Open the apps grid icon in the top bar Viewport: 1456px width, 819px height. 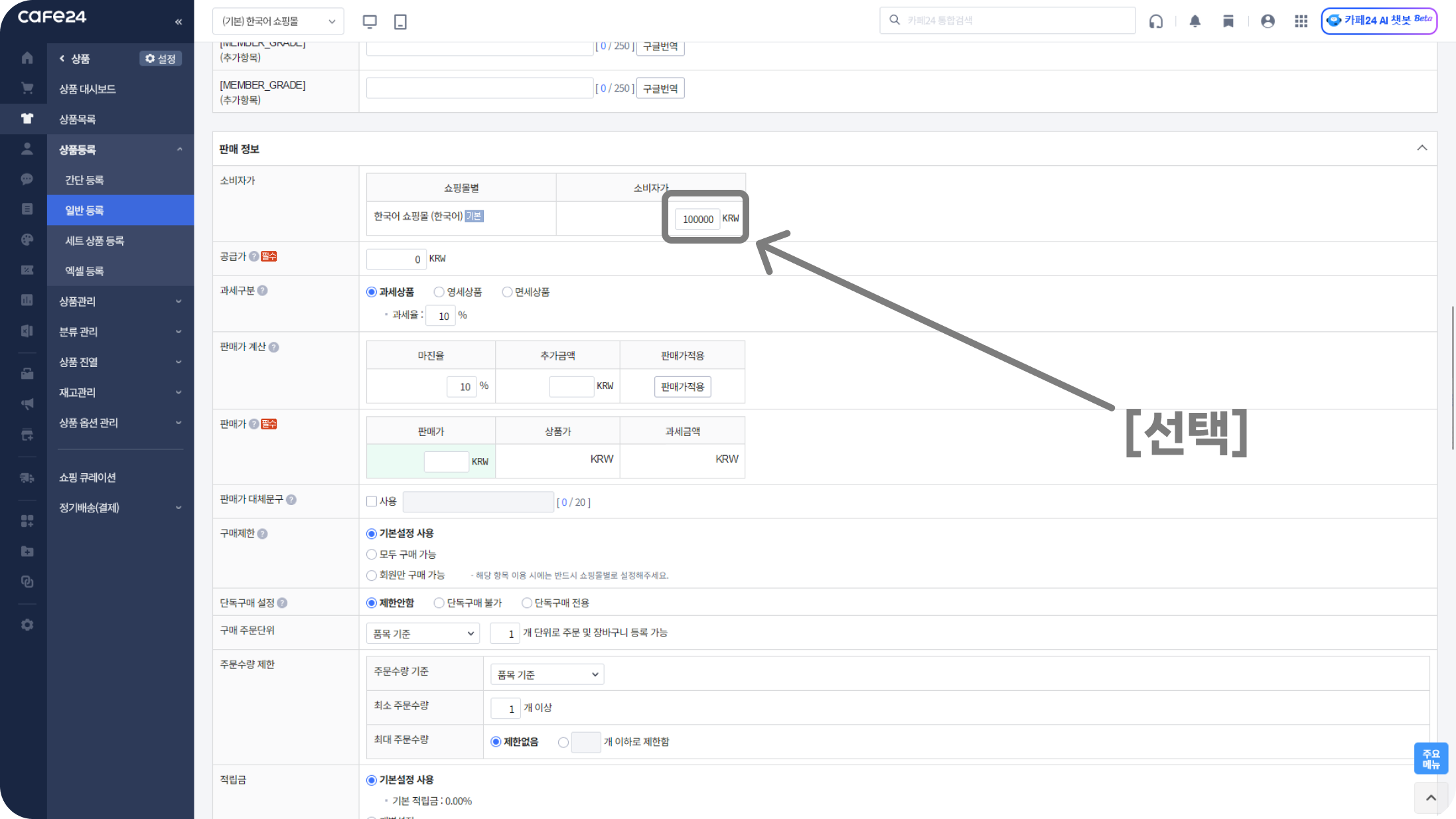click(1301, 21)
